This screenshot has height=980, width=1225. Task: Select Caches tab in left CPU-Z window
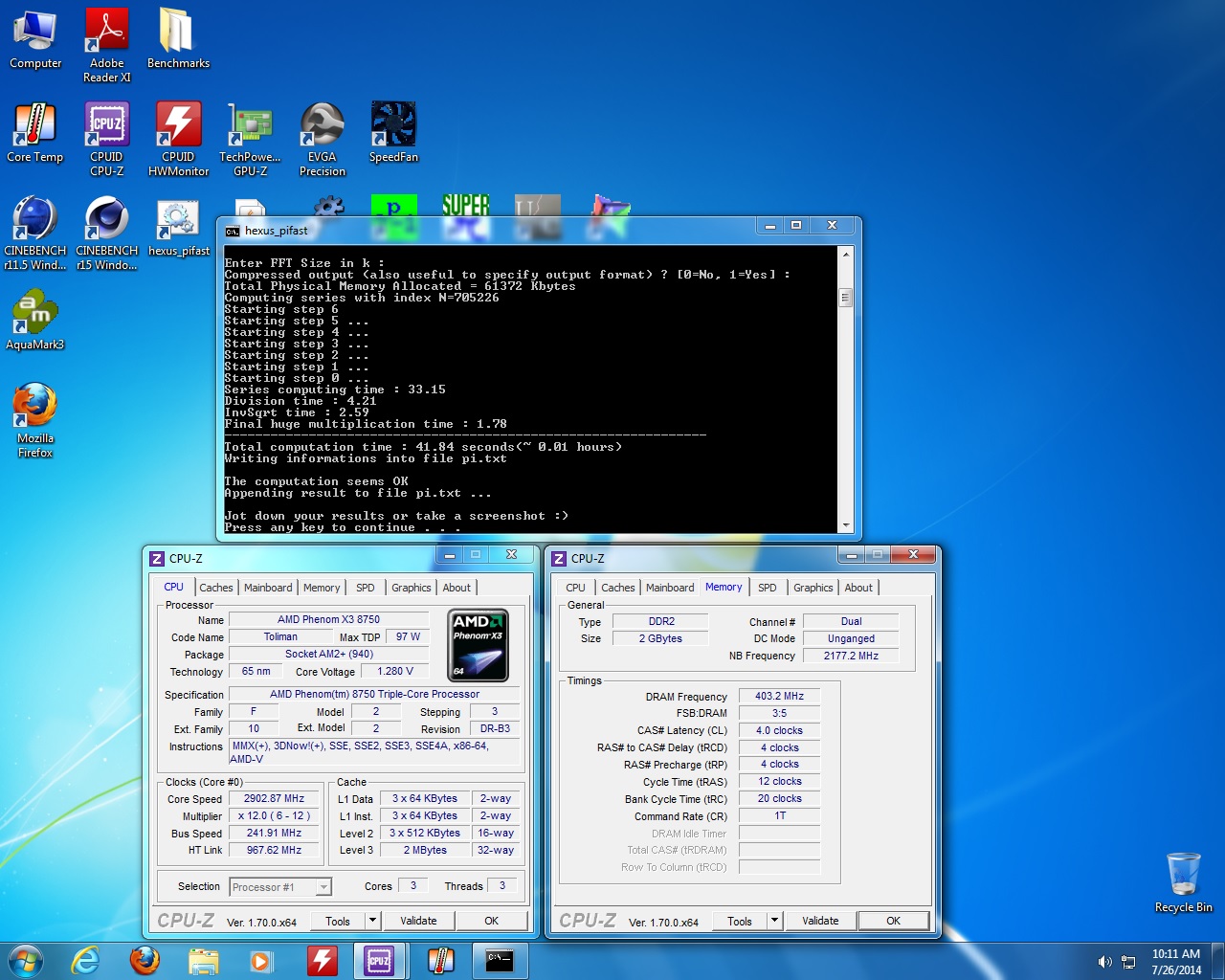pos(215,588)
